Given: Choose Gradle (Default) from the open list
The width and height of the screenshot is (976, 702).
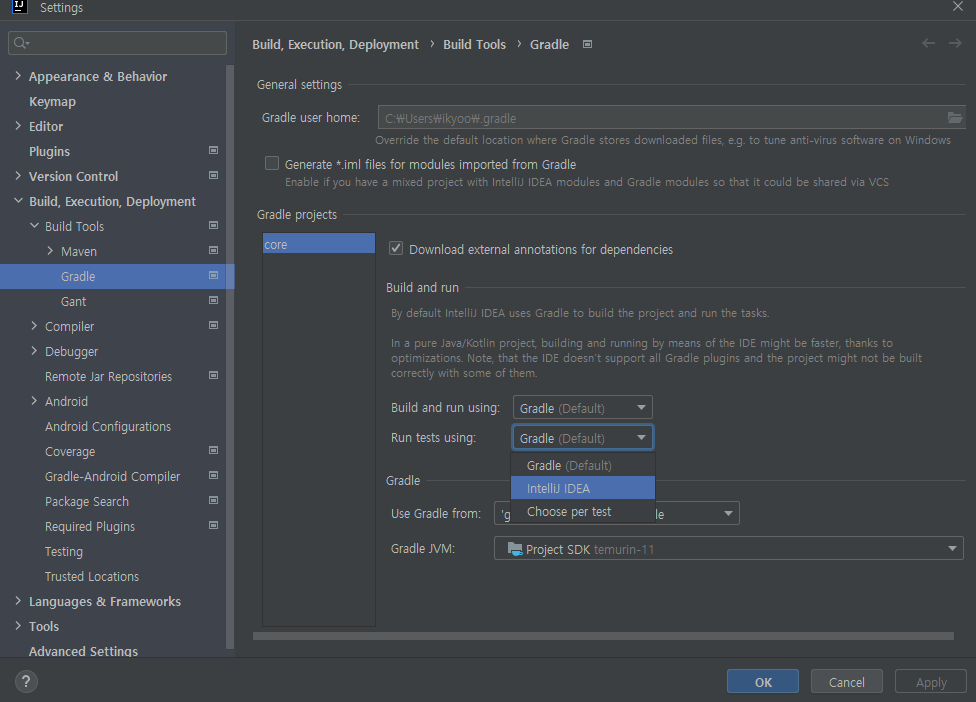Looking at the screenshot, I should coord(583,465).
